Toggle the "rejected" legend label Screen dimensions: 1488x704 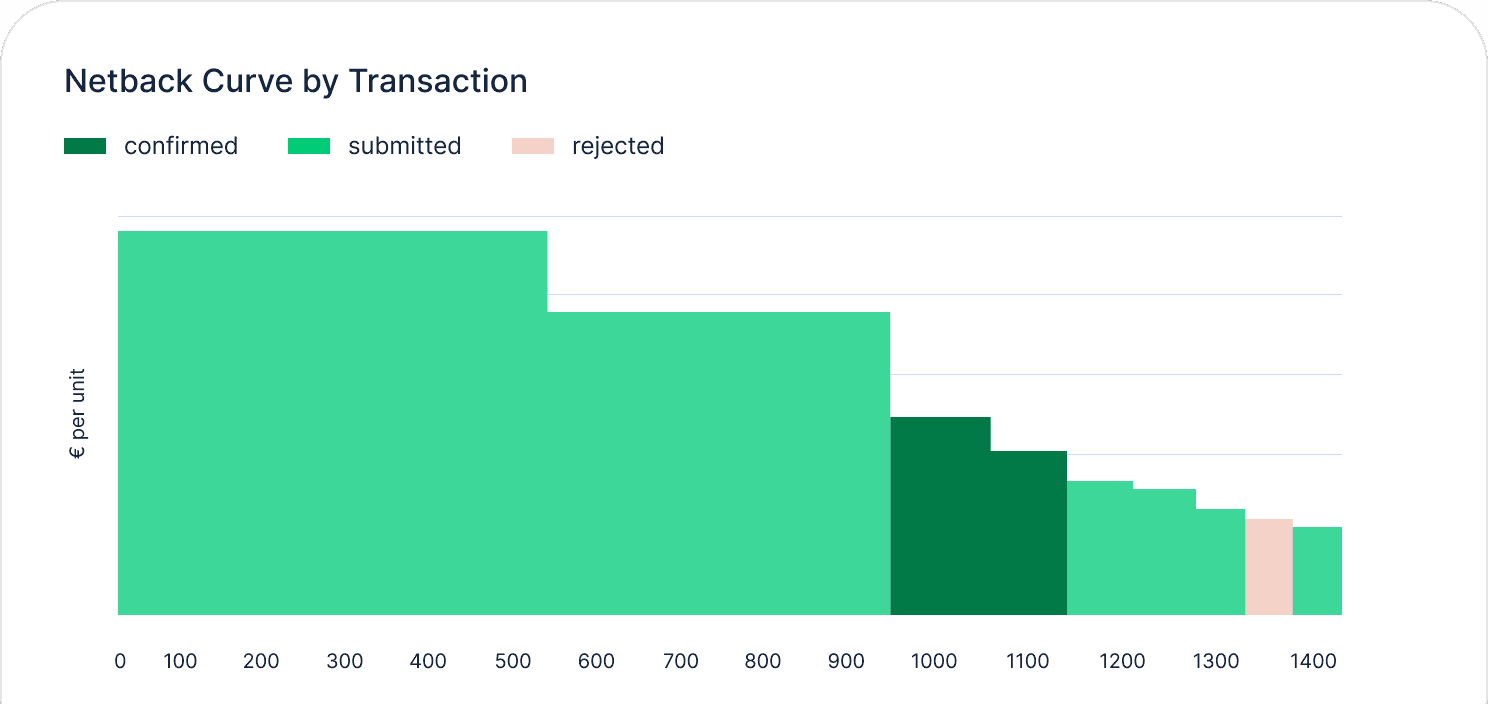pos(618,146)
